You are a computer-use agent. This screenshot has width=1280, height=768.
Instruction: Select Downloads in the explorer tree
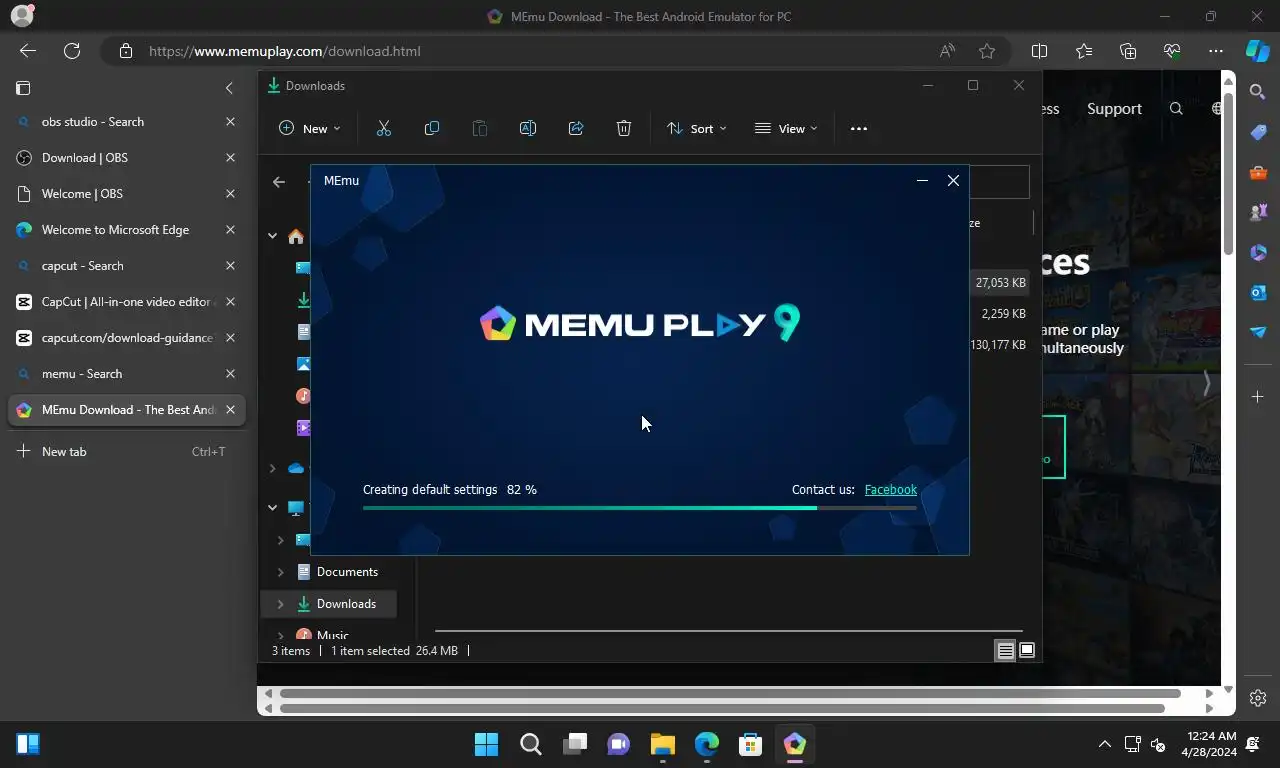click(346, 604)
